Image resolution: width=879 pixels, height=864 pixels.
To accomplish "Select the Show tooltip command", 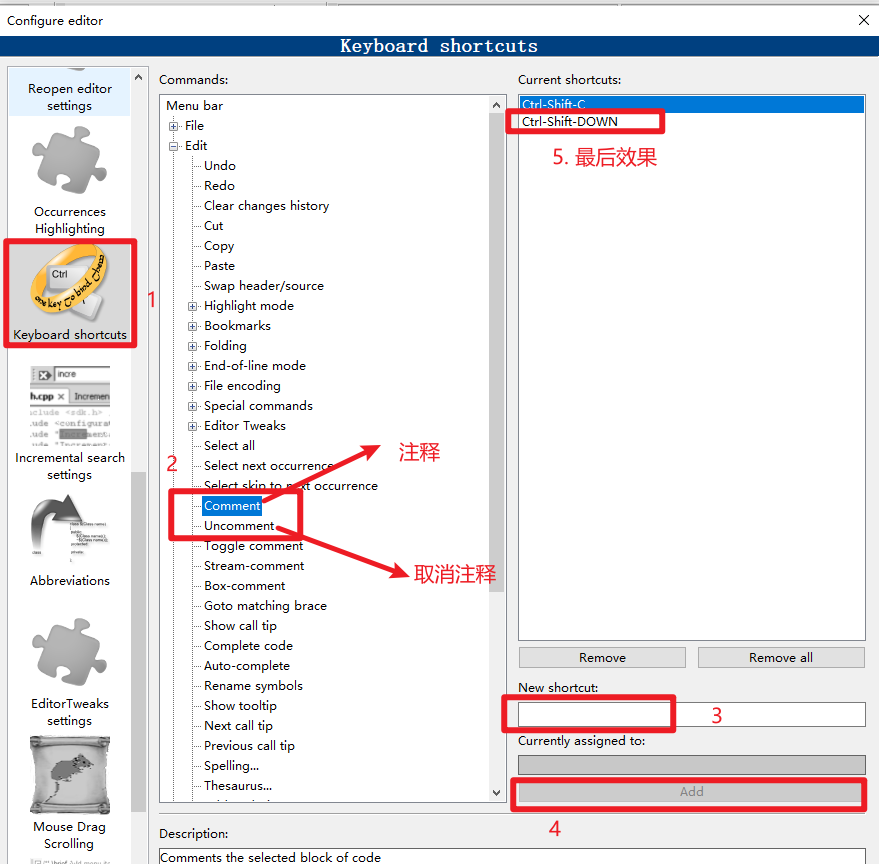I will [x=240, y=706].
